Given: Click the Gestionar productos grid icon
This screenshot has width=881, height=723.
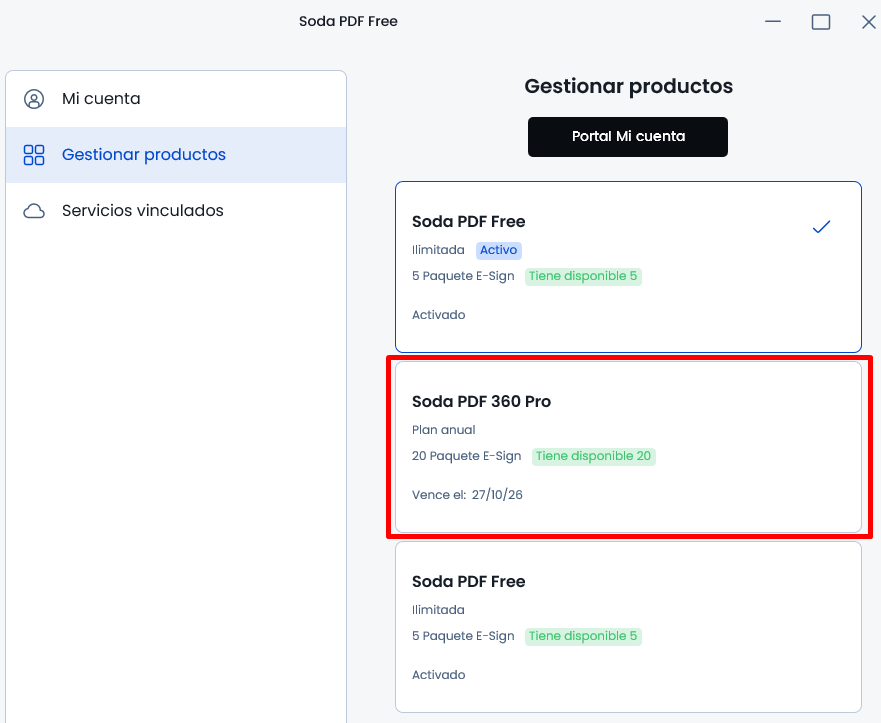Looking at the screenshot, I should (x=34, y=155).
